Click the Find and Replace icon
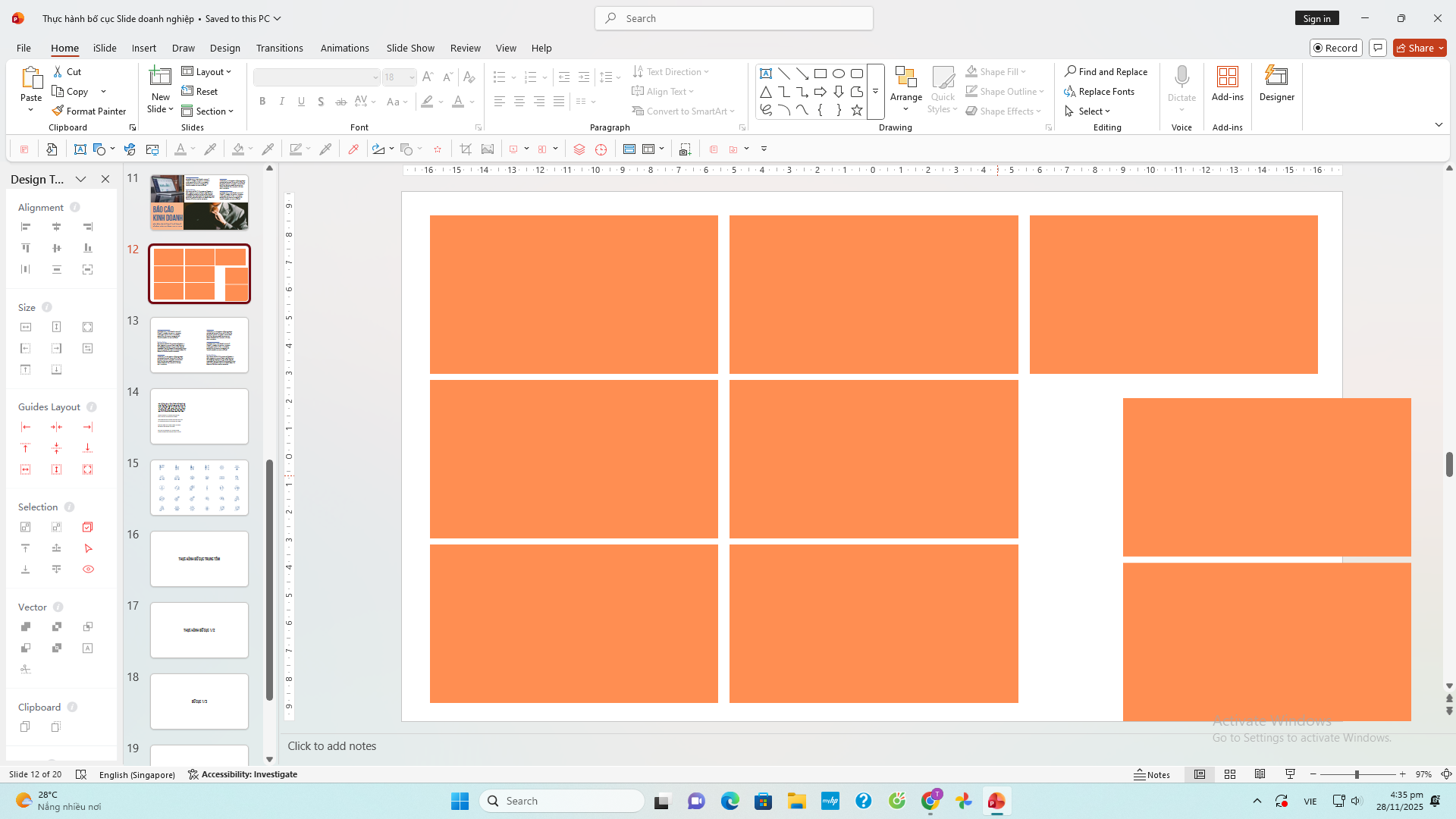This screenshot has width=1456, height=819. tap(1070, 71)
